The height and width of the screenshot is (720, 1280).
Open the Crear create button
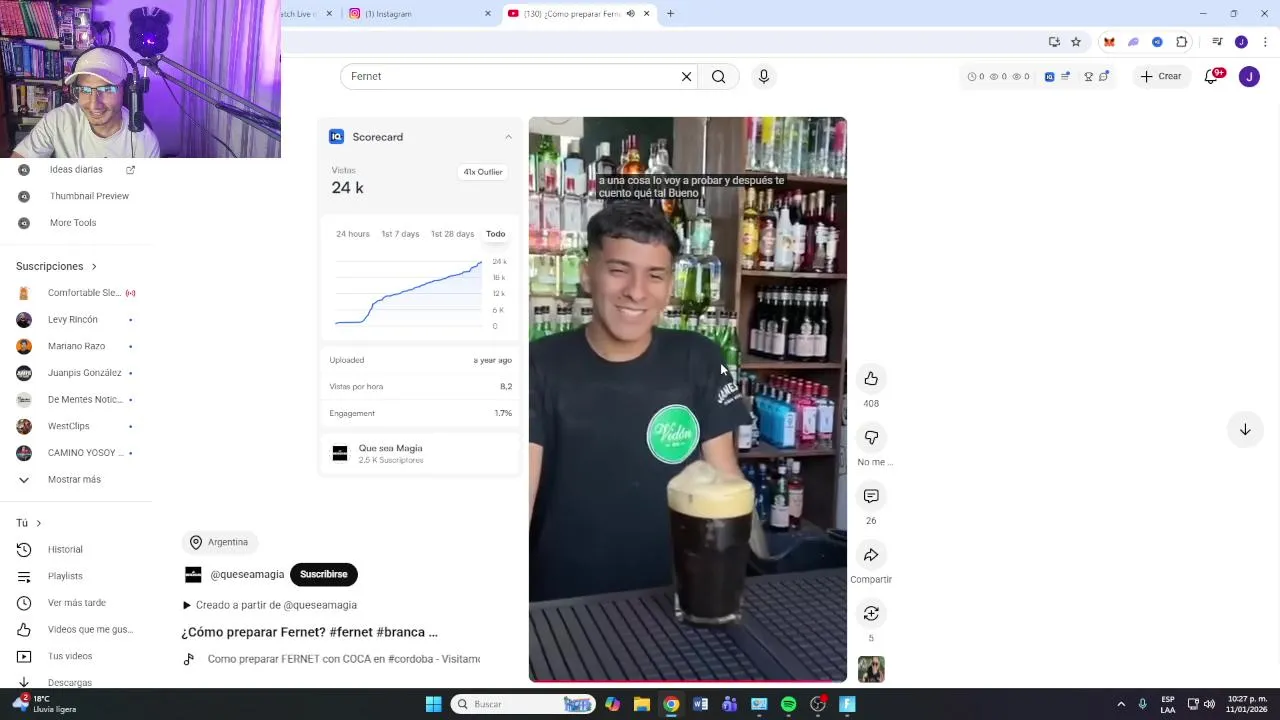coord(1160,76)
